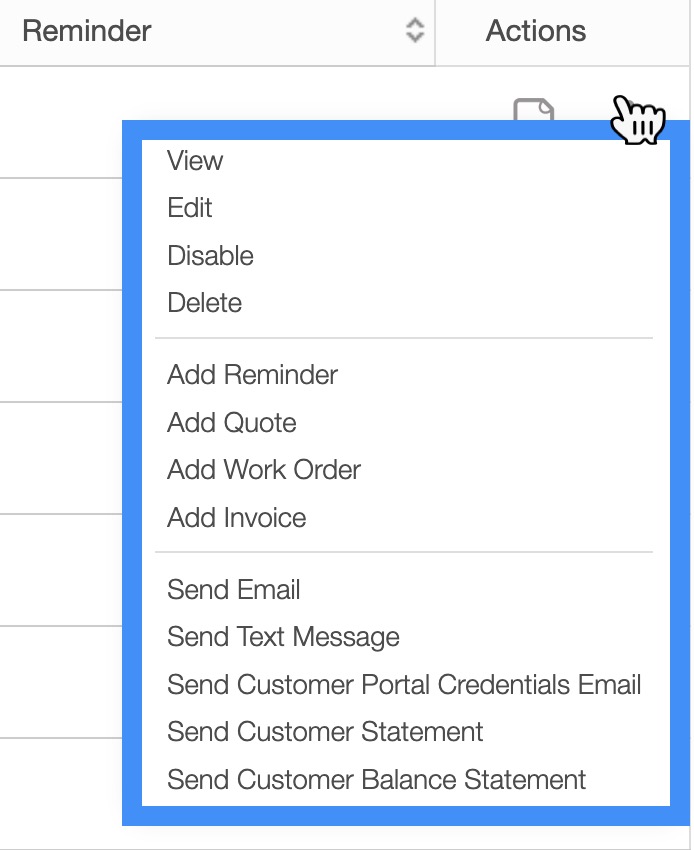Select Add Reminder menu item
694x850 pixels.
tap(253, 375)
